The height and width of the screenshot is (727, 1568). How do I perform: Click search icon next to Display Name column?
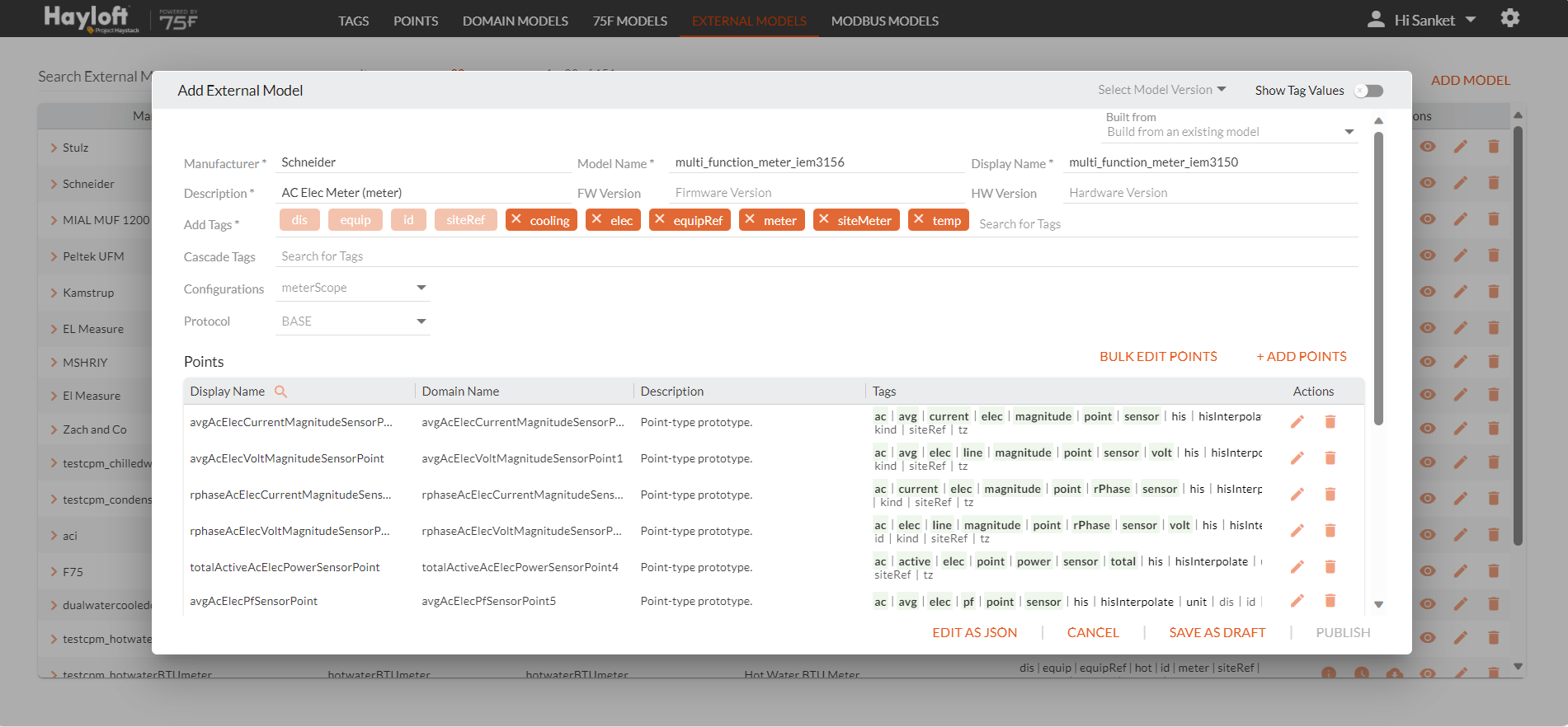click(280, 392)
